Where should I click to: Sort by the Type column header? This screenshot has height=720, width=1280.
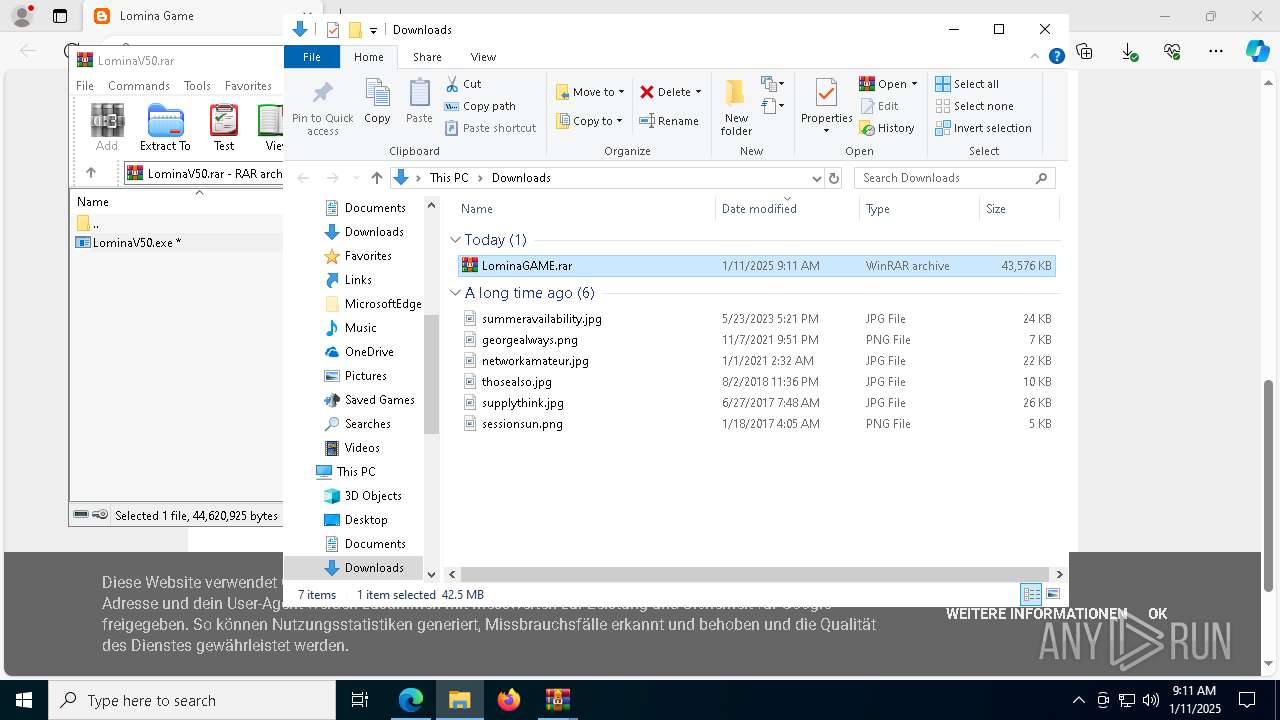point(919,209)
